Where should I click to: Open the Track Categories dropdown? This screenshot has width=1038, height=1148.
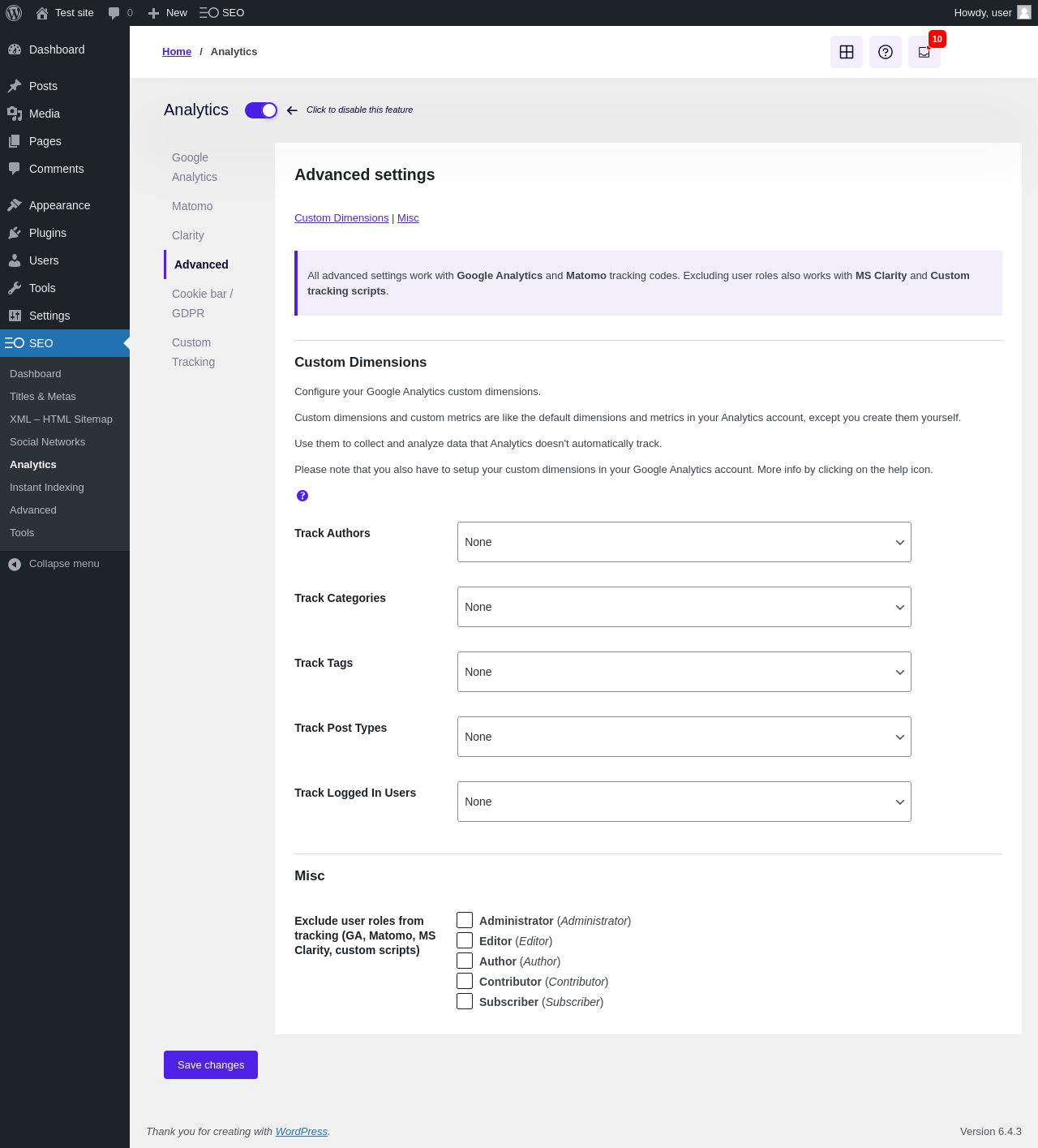tap(684, 607)
